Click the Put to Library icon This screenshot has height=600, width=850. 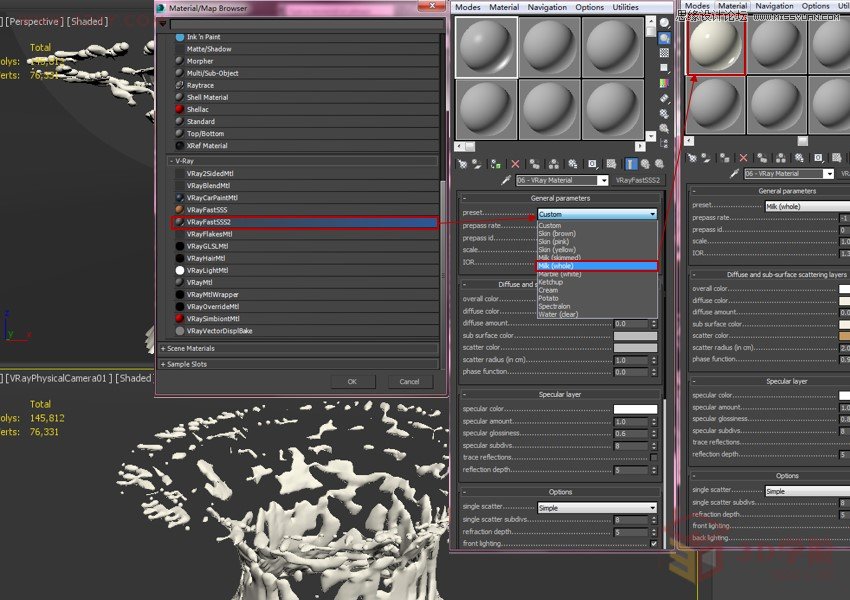point(573,164)
